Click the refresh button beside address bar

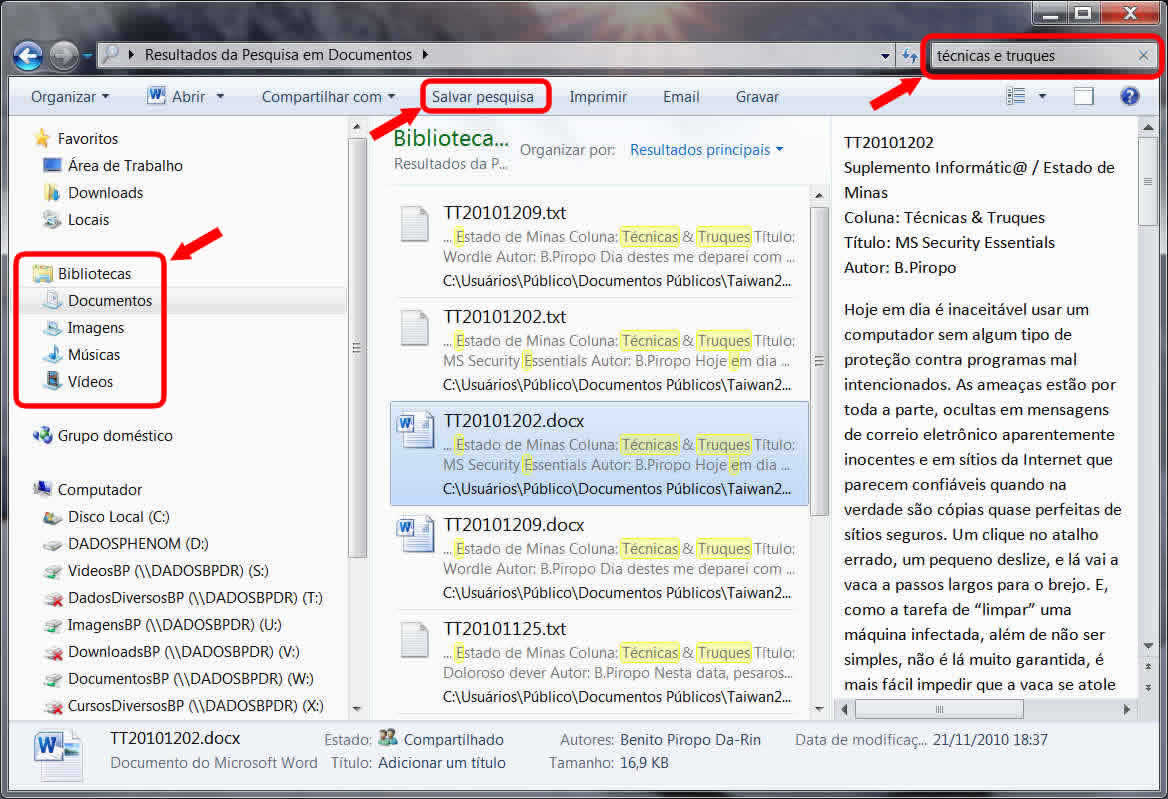pos(909,56)
